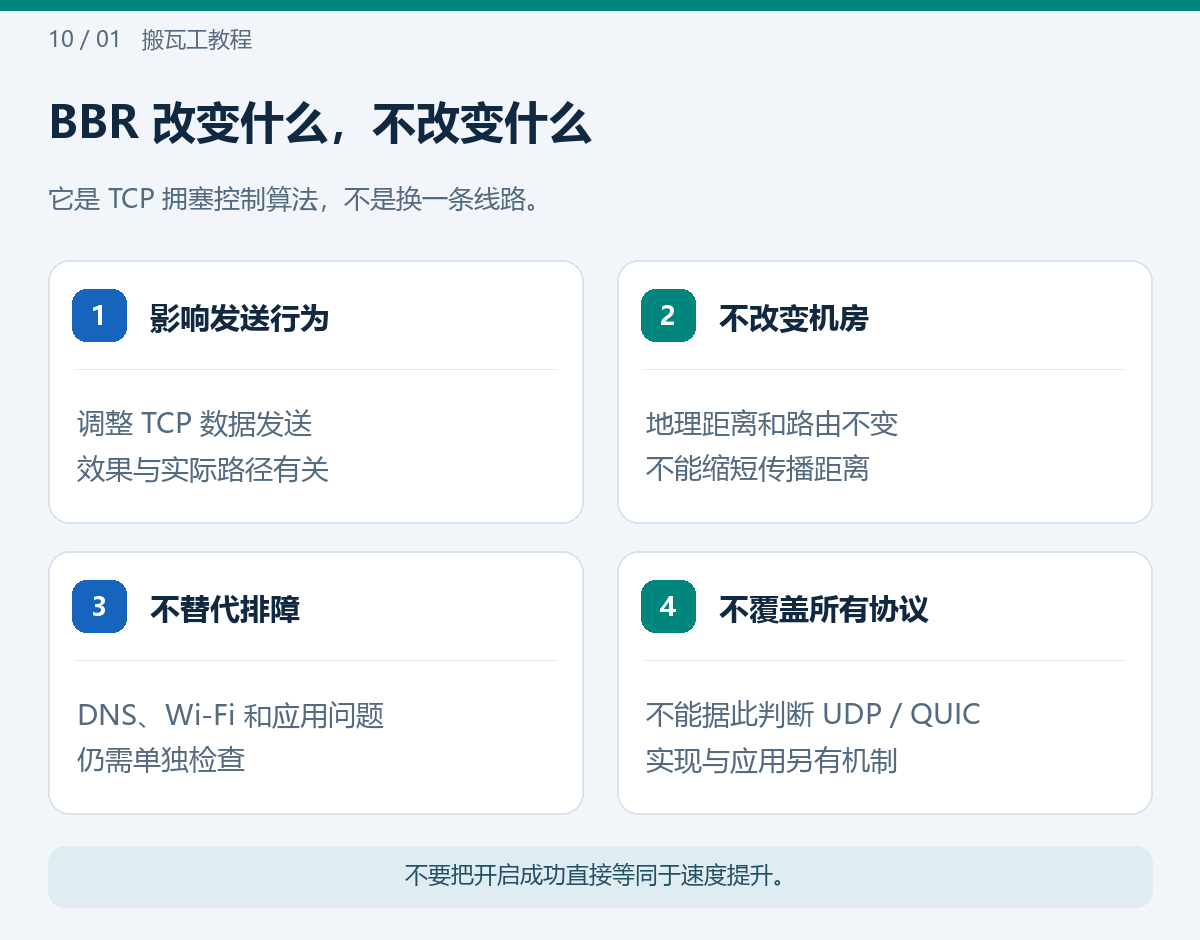Select the heading '不改变机房'
This screenshot has height=940, width=1200.
(793, 318)
